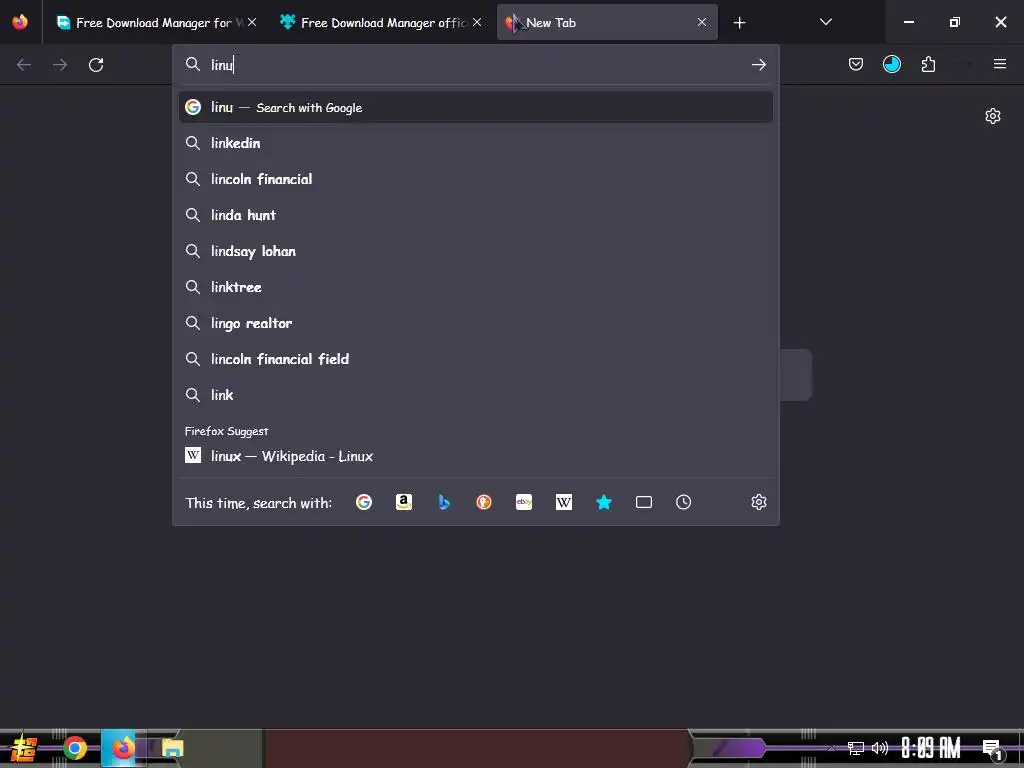Choose the lincoln financial suggestion
This screenshot has height=768, width=1024.
point(475,179)
